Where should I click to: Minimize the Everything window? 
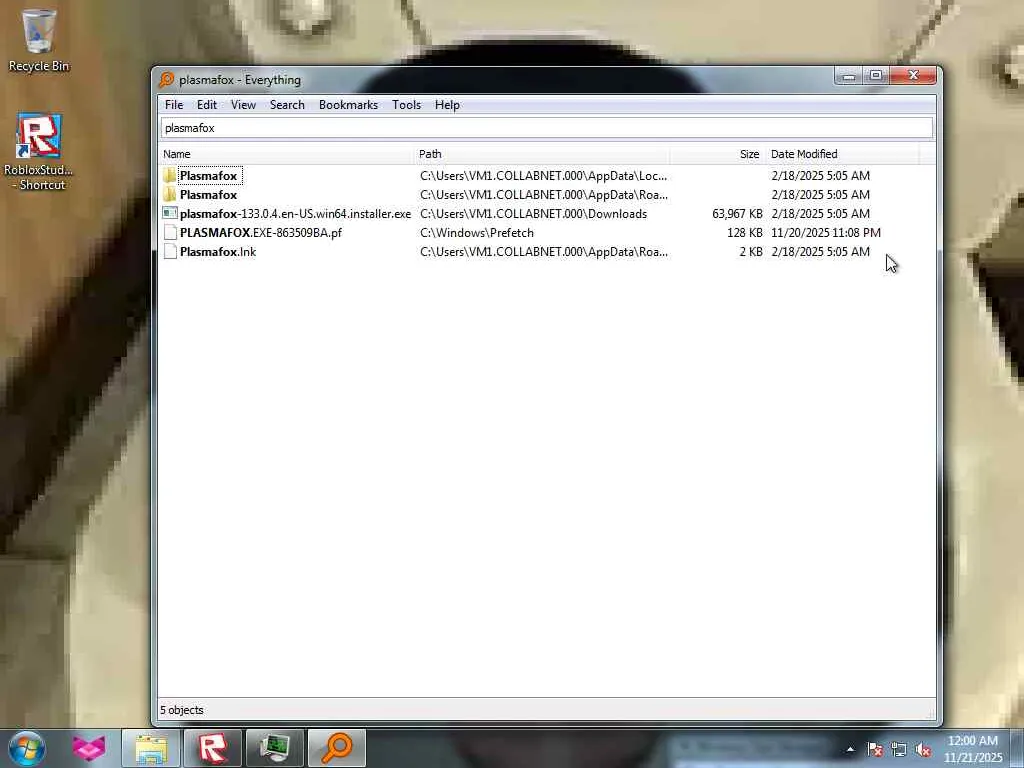pyautogui.click(x=848, y=76)
